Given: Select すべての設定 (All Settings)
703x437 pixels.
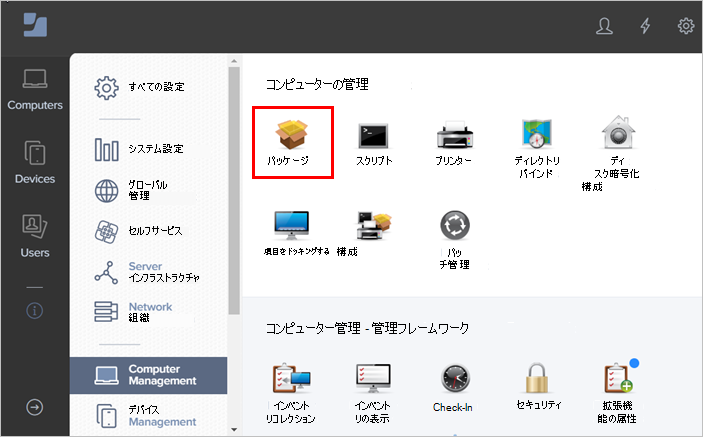Looking at the screenshot, I should [140, 87].
